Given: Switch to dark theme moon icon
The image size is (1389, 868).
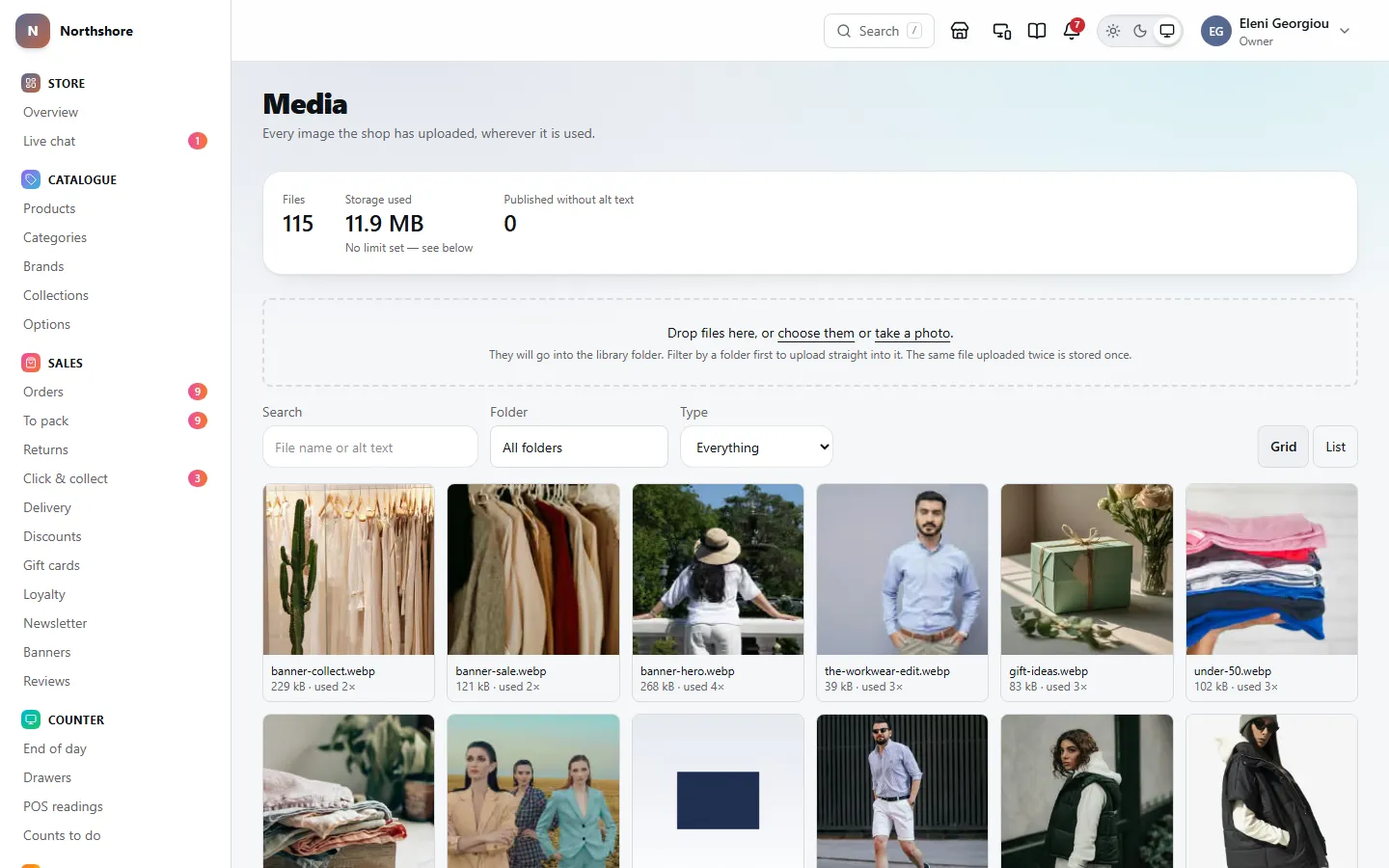Looking at the screenshot, I should (x=1140, y=31).
